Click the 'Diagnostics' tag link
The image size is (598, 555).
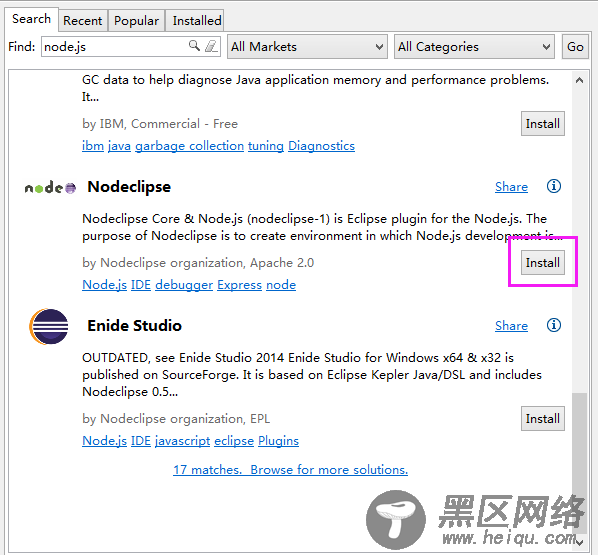pos(322,146)
